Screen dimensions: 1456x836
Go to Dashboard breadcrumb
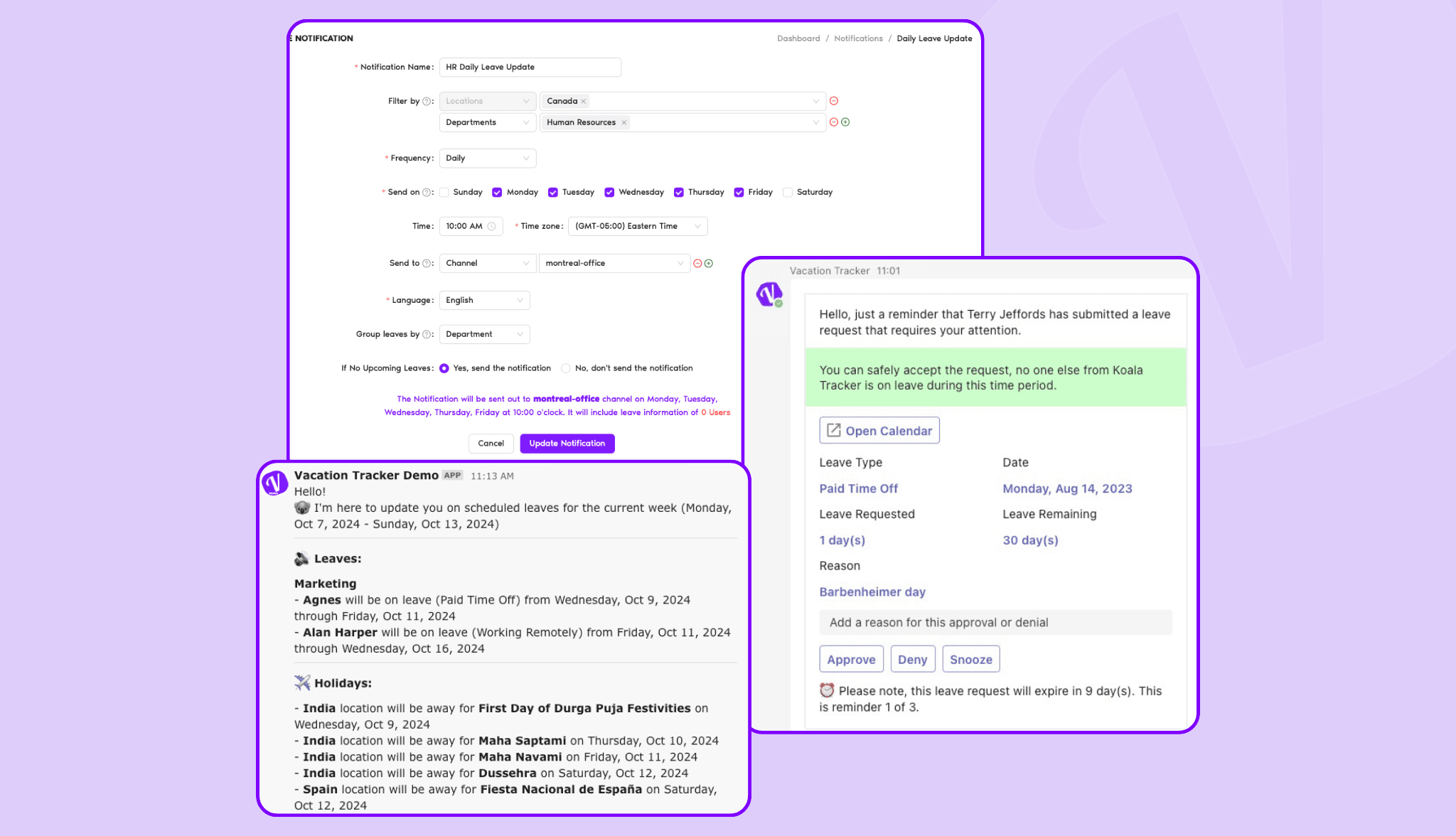(x=798, y=39)
